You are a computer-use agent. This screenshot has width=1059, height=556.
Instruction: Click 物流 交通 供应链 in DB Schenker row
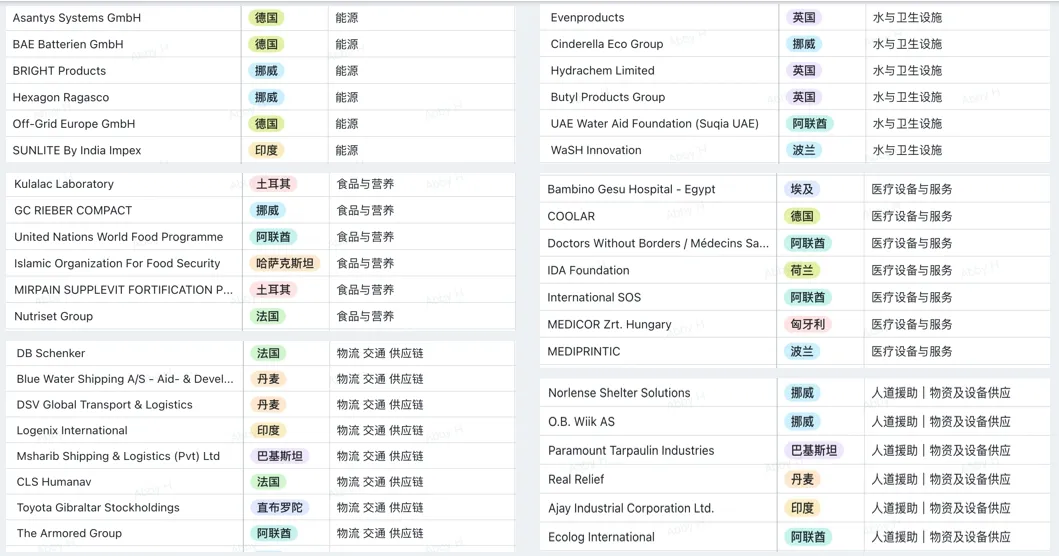[x=380, y=353]
